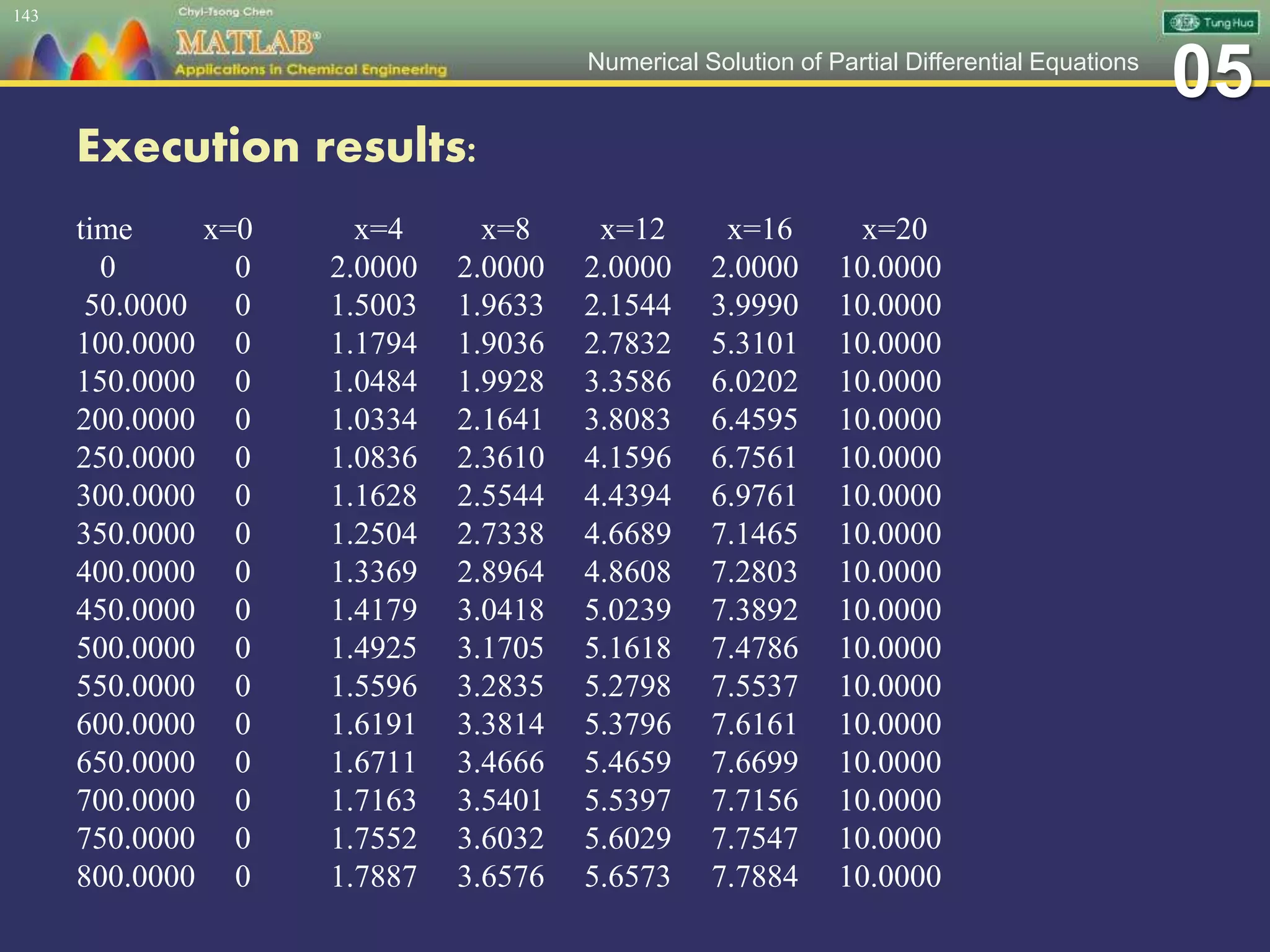Screen dimensions: 1270x952
Task: Click time value 450.0000
Action: click(x=136, y=610)
